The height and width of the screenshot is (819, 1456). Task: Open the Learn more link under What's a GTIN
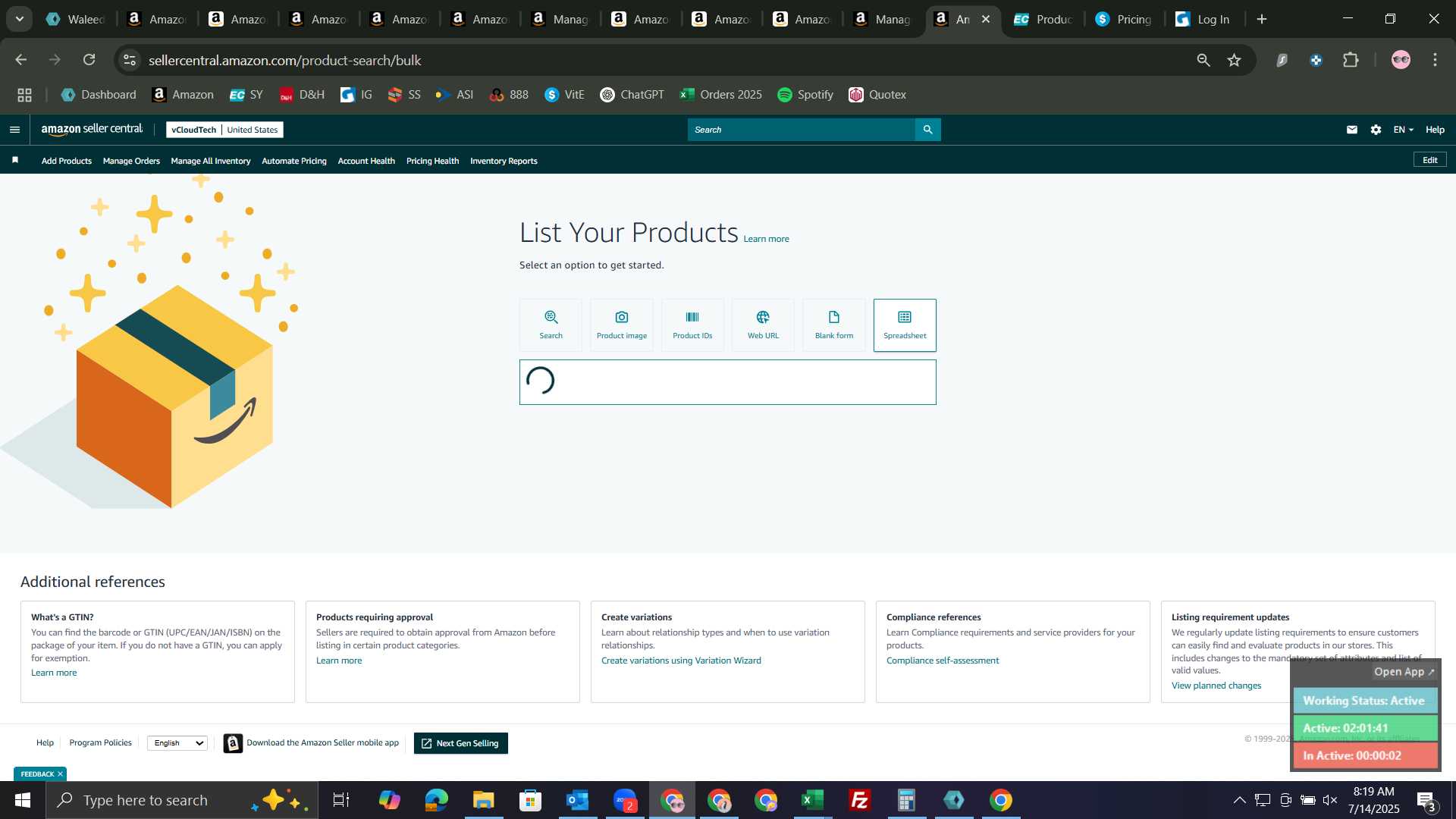pos(54,673)
